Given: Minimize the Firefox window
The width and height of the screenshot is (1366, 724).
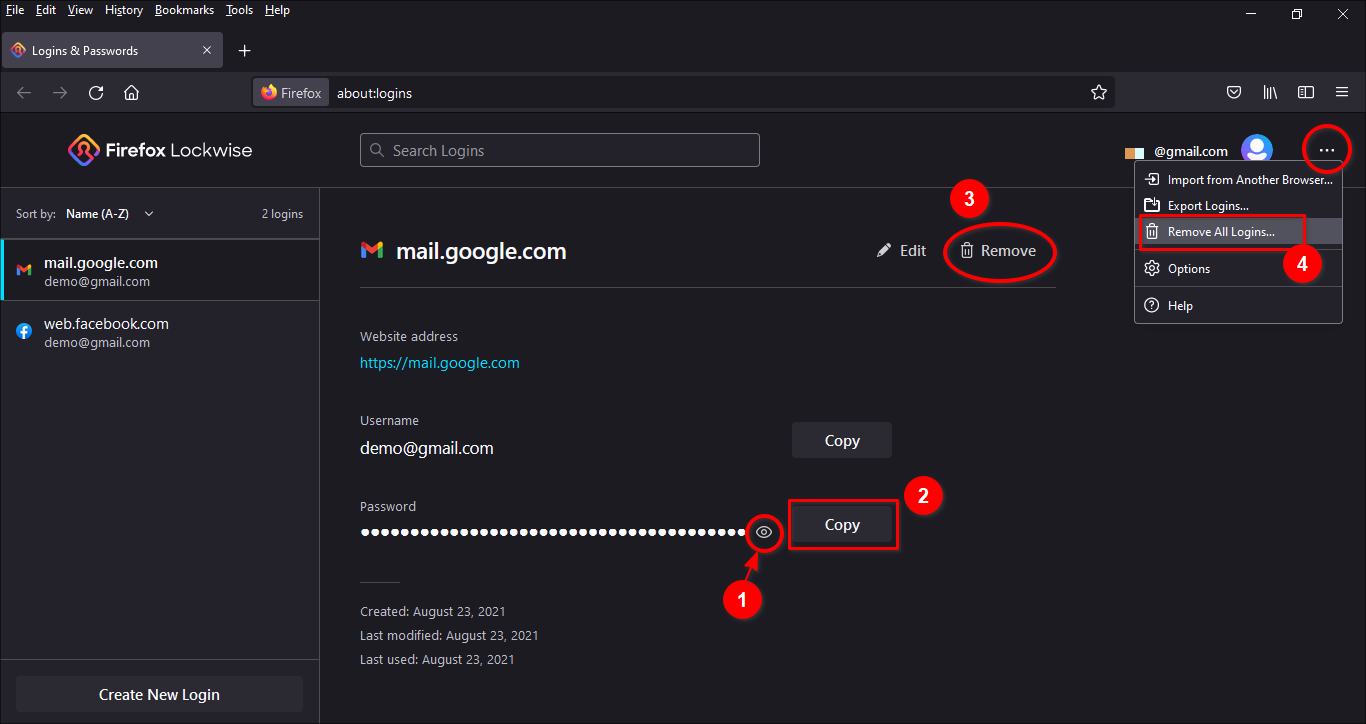Looking at the screenshot, I should (x=1251, y=14).
